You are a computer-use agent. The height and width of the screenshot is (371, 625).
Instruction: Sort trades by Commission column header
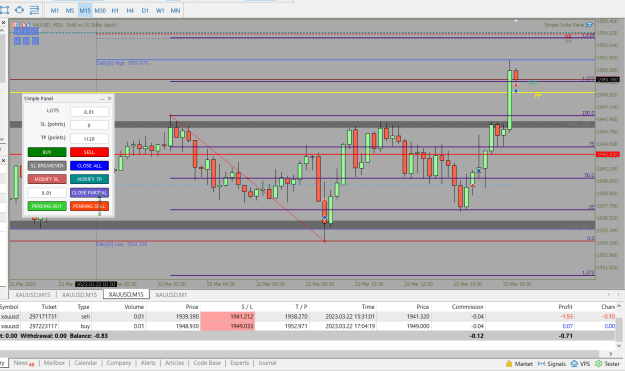tap(467, 306)
